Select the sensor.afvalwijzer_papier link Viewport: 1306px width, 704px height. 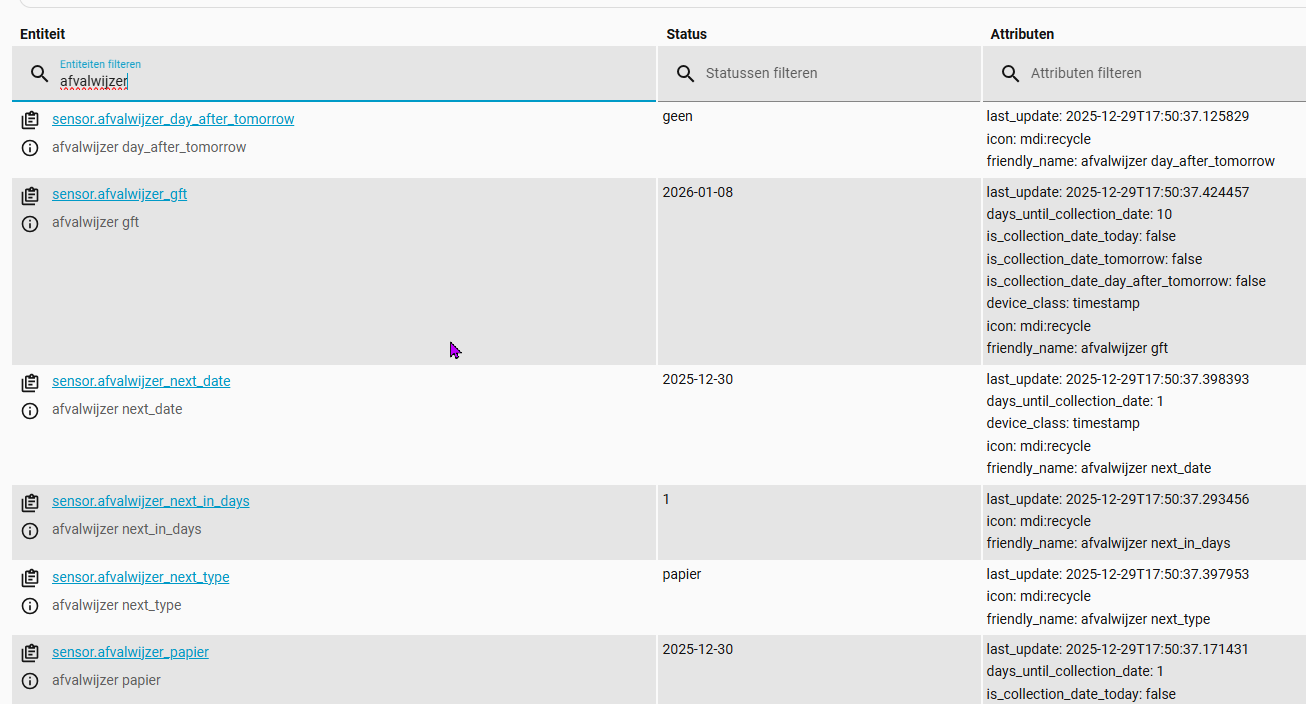(130, 652)
